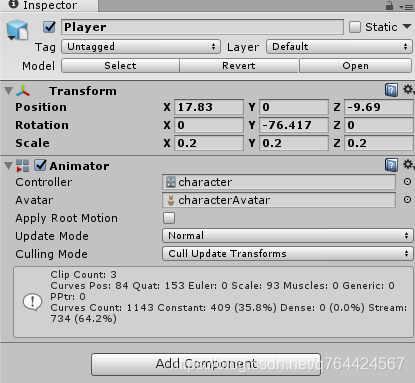Enable the Static checkbox
The height and width of the screenshot is (383, 415).
[355, 27]
